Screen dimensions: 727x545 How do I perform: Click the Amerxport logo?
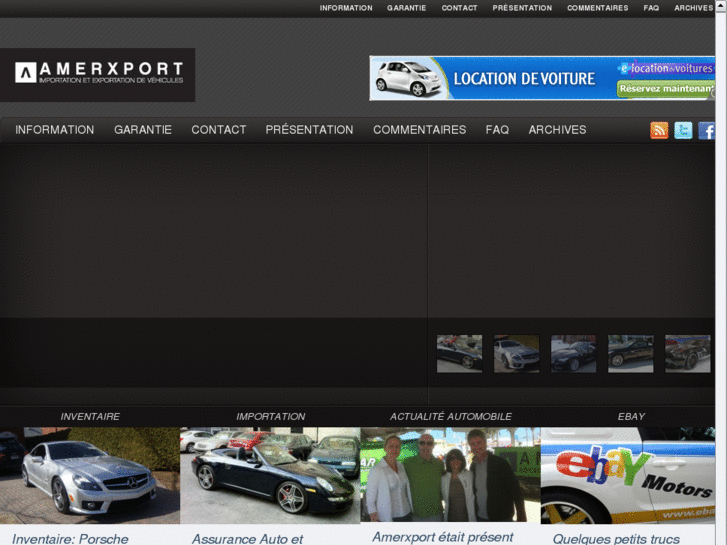coord(98,73)
